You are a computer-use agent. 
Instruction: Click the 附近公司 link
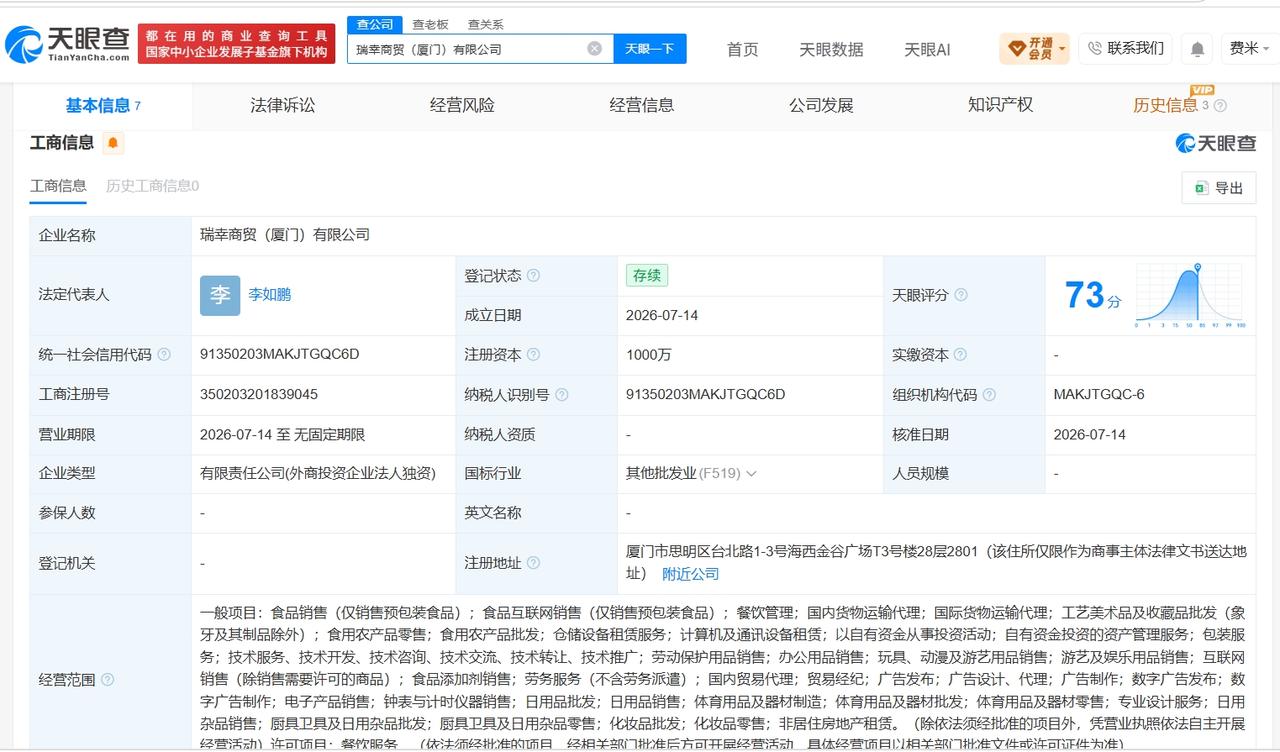pyautogui.click(x=690, y=574)
